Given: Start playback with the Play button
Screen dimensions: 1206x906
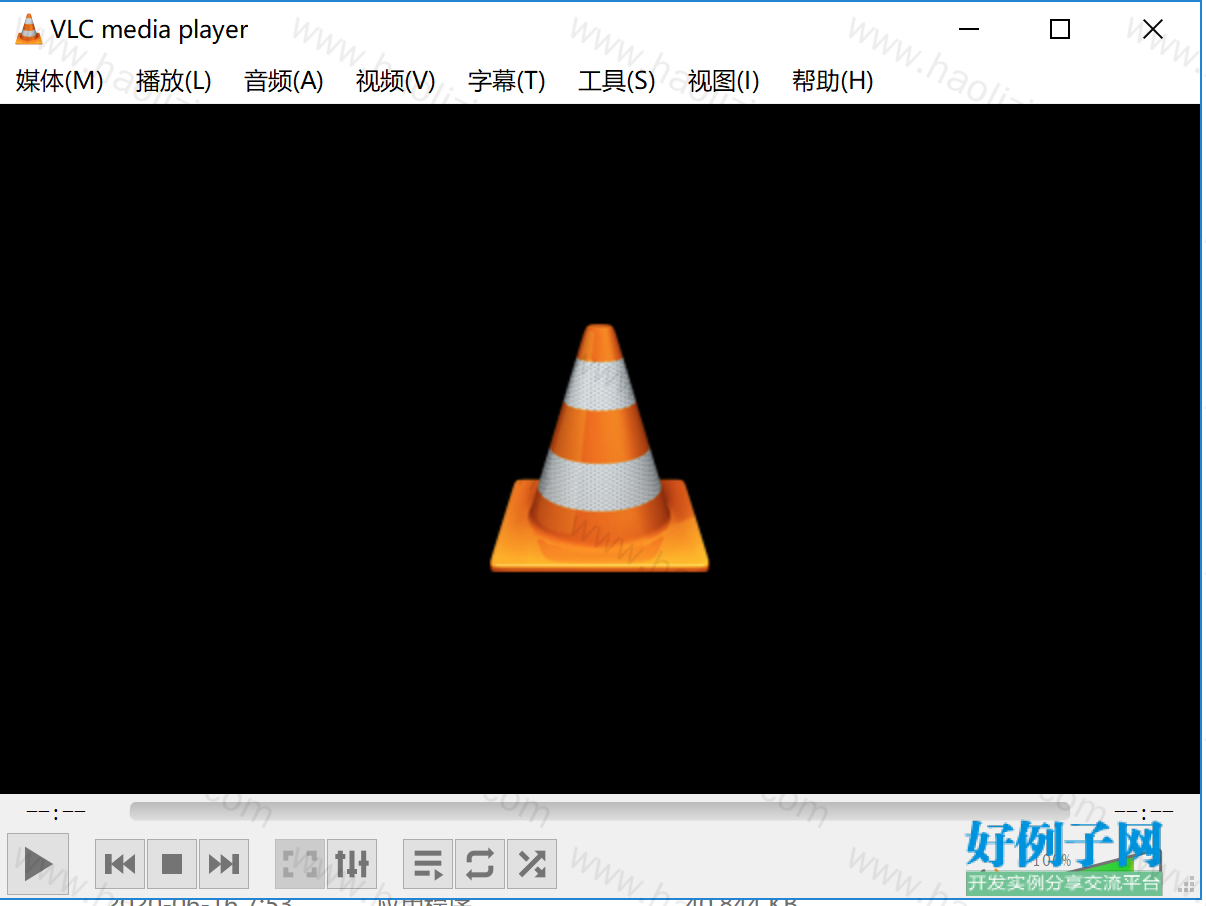Looking at the screenshot, I should (38, 863).
